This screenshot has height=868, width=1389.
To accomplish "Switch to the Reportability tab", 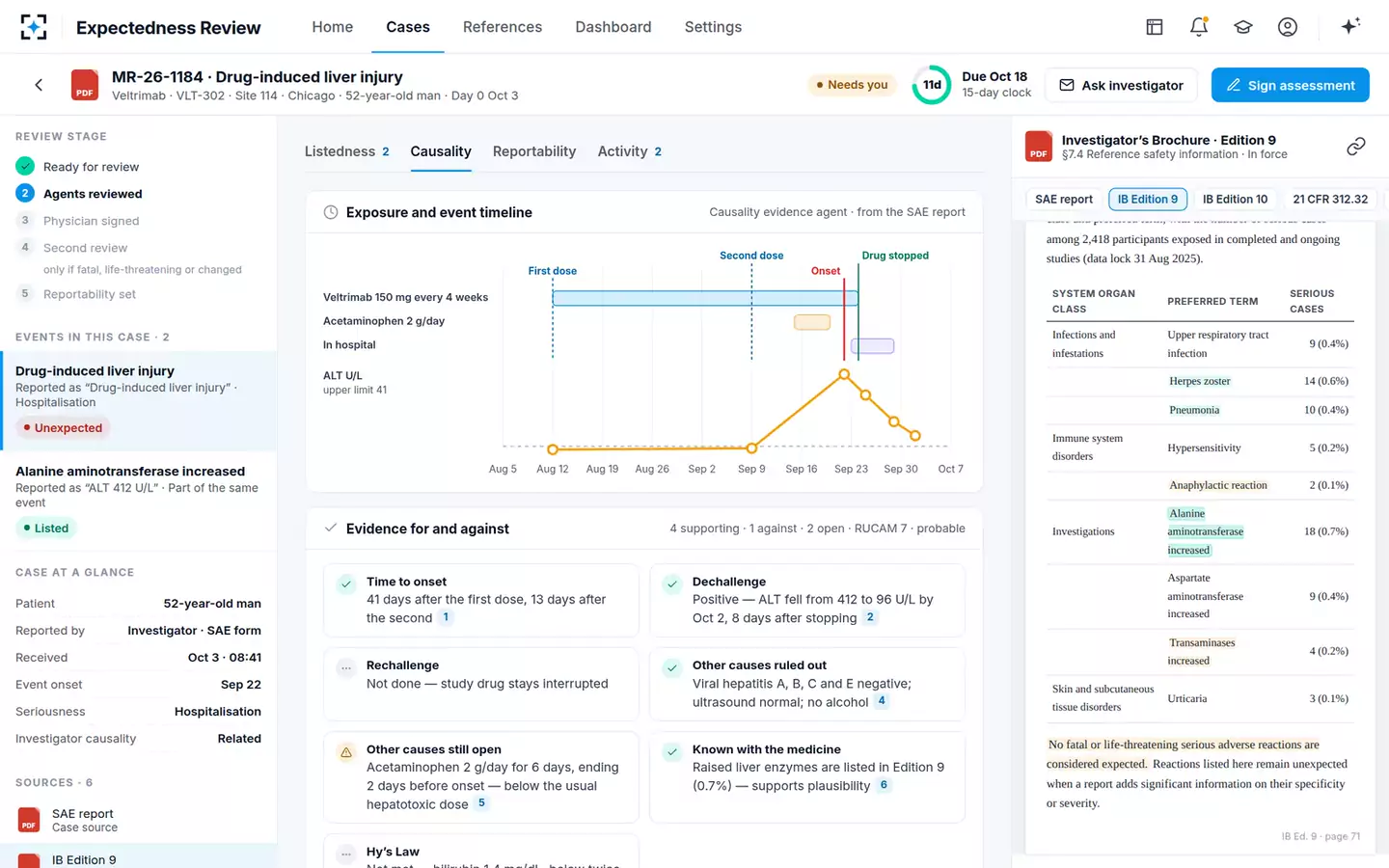I will [x=534, y=151].
